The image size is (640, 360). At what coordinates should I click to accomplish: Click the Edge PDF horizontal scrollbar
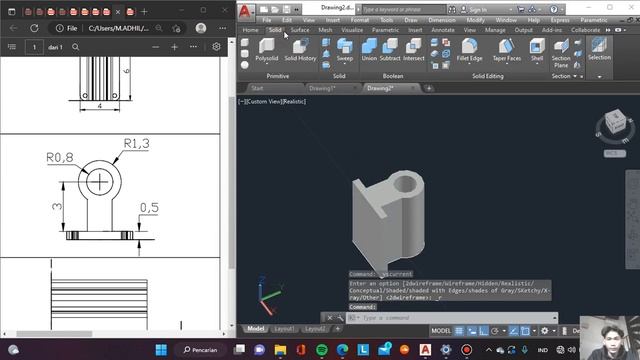(54, 333)
